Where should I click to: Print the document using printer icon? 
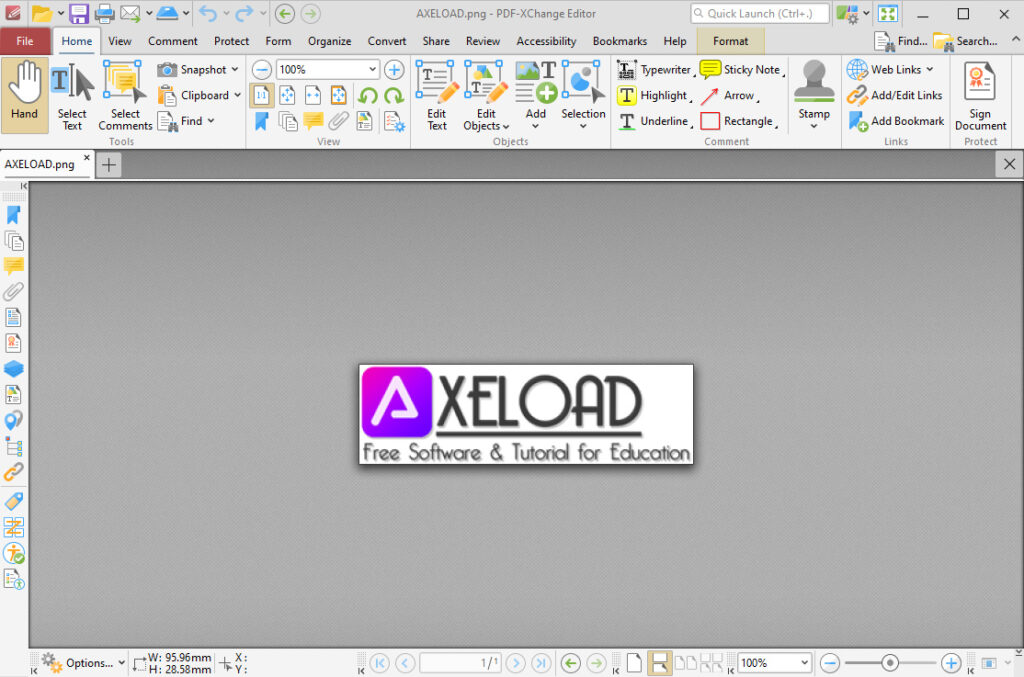104,13
